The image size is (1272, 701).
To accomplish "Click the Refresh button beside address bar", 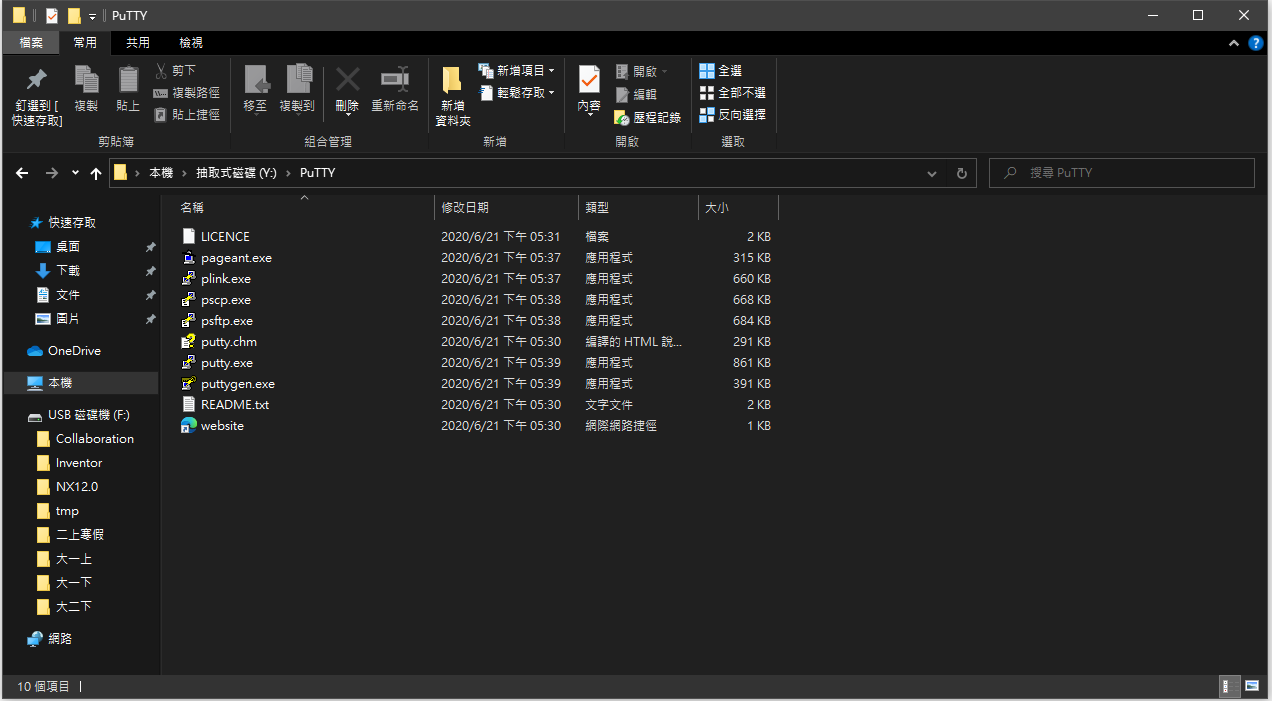I will tap(962, 173).
